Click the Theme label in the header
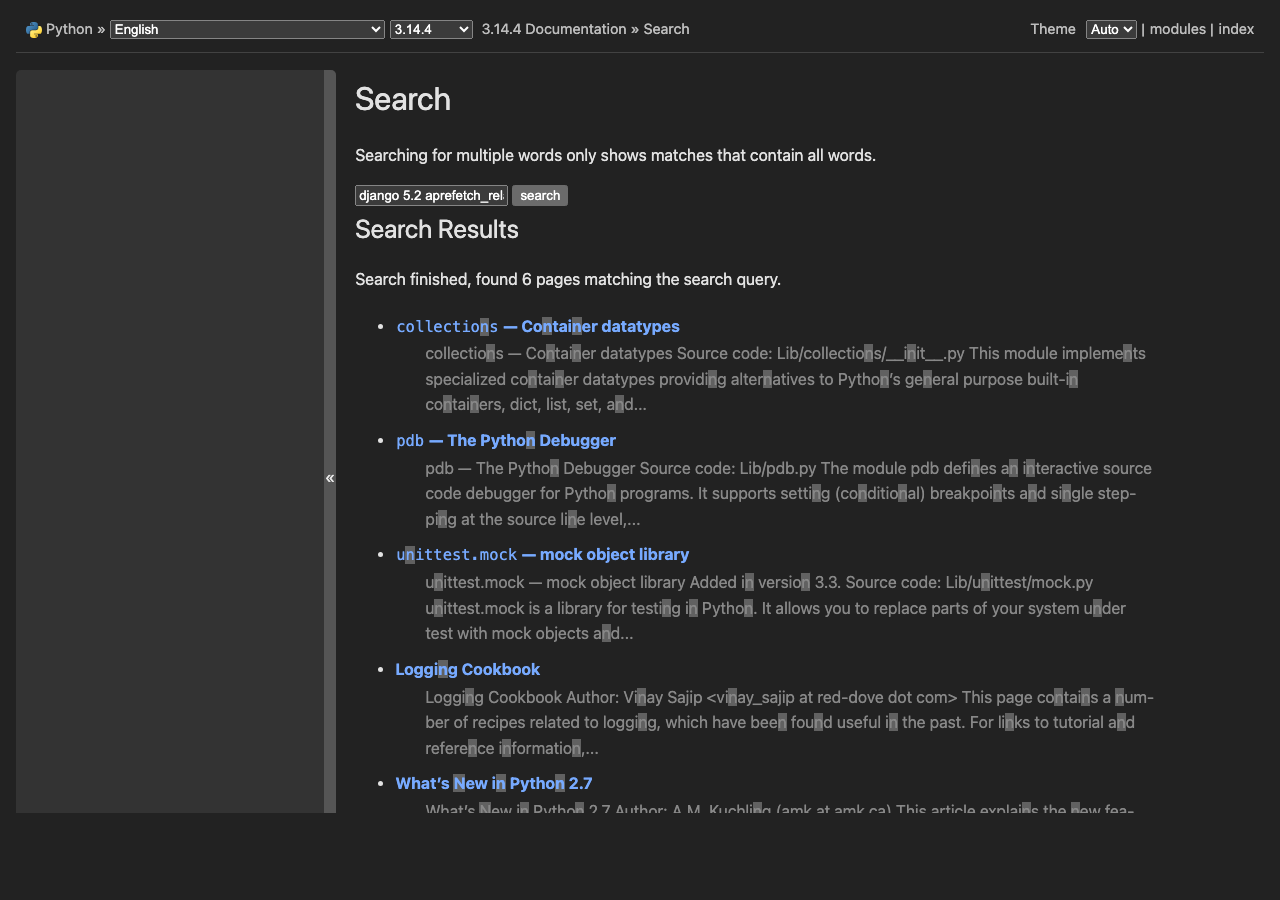Screen dimensions: 1280x900 pyautogui.click(x=1052, y=29)
